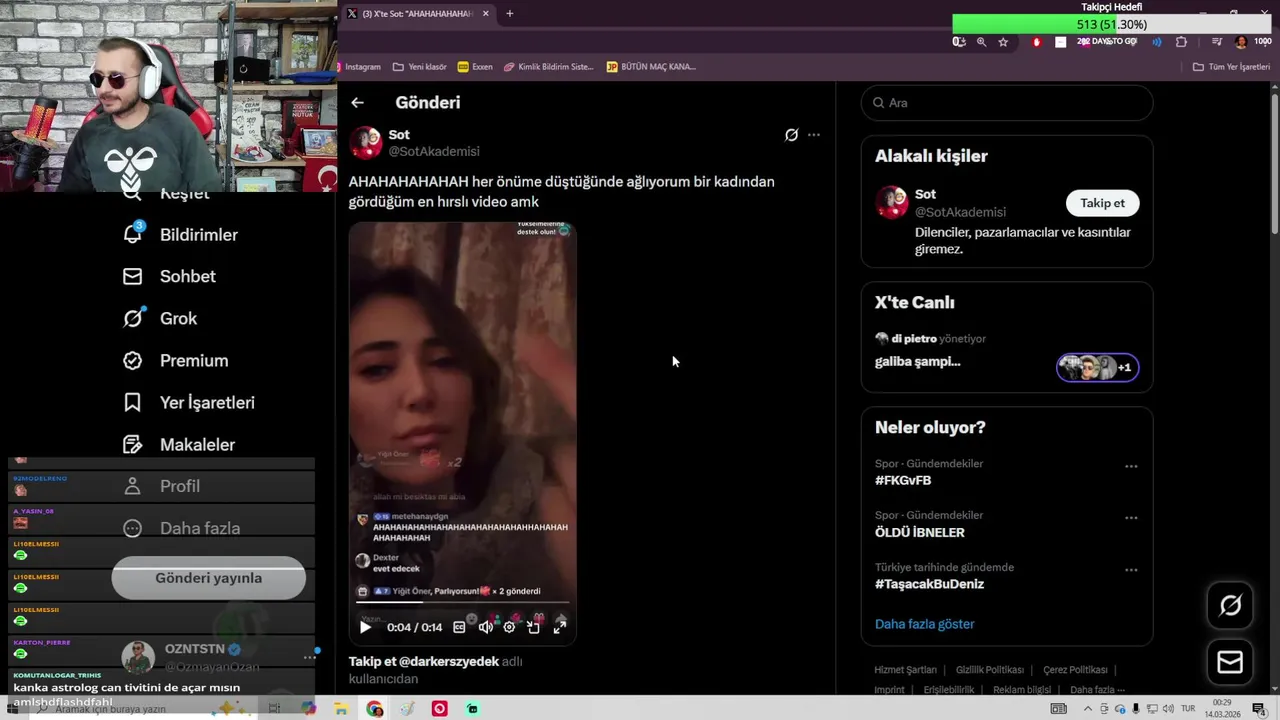The width and height of the screenshot is (1280, 720).
Task: Open Sot's avatar on the post
Action: point(366,143)
